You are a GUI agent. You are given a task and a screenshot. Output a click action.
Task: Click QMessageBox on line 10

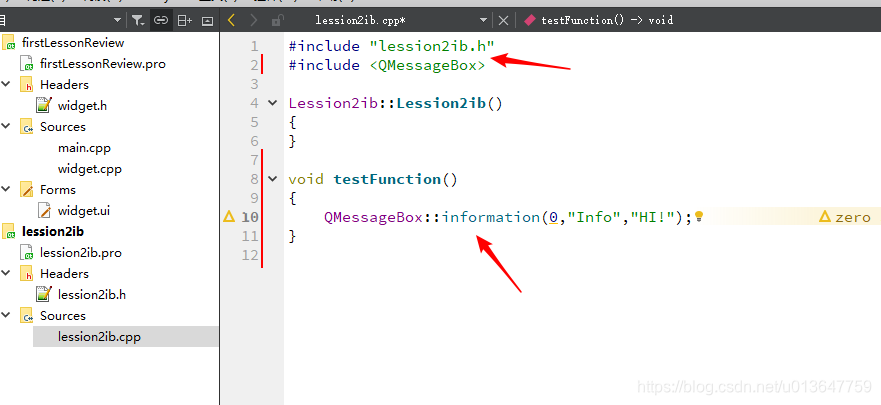[x=373, y=217]
